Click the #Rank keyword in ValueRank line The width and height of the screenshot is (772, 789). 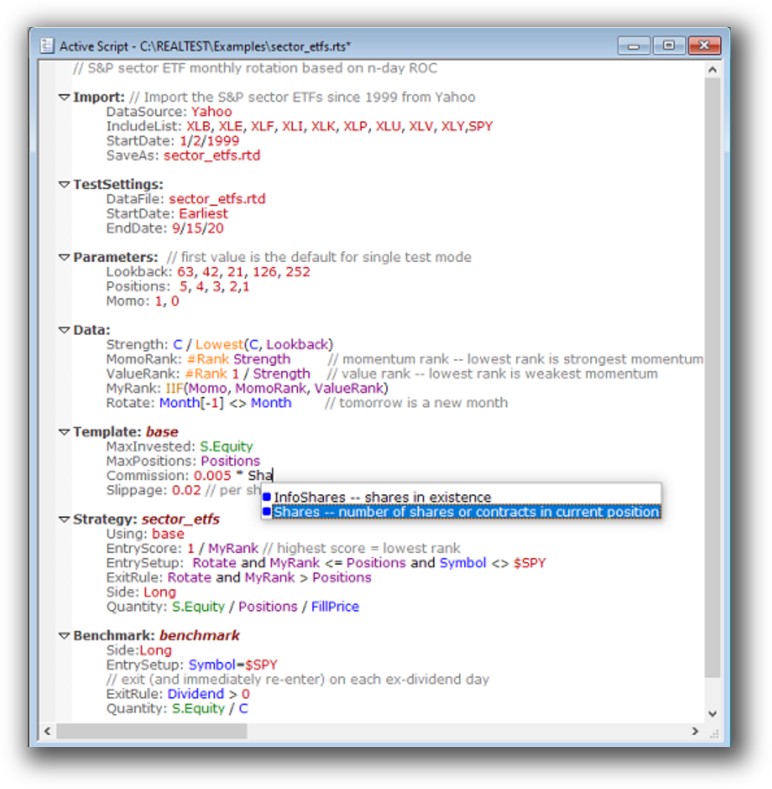205,374
